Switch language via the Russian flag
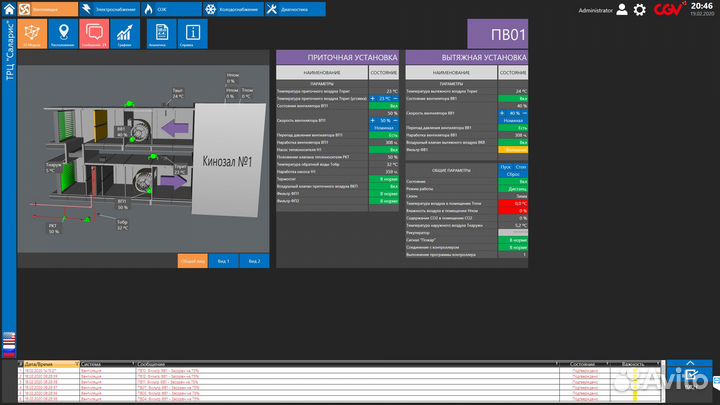The width and height of the screenshot is (720, 405). 9,352
